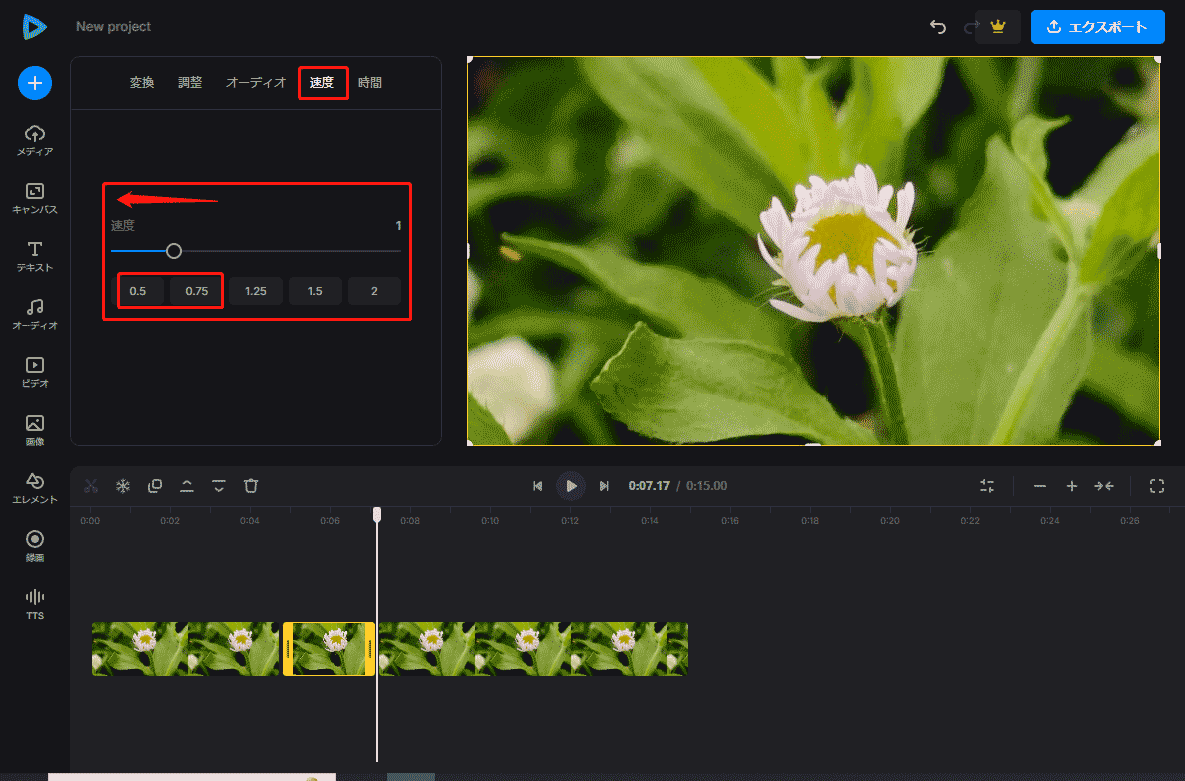Select the first timeline clip
1185x781 pixels.
[x=185, y=649]
